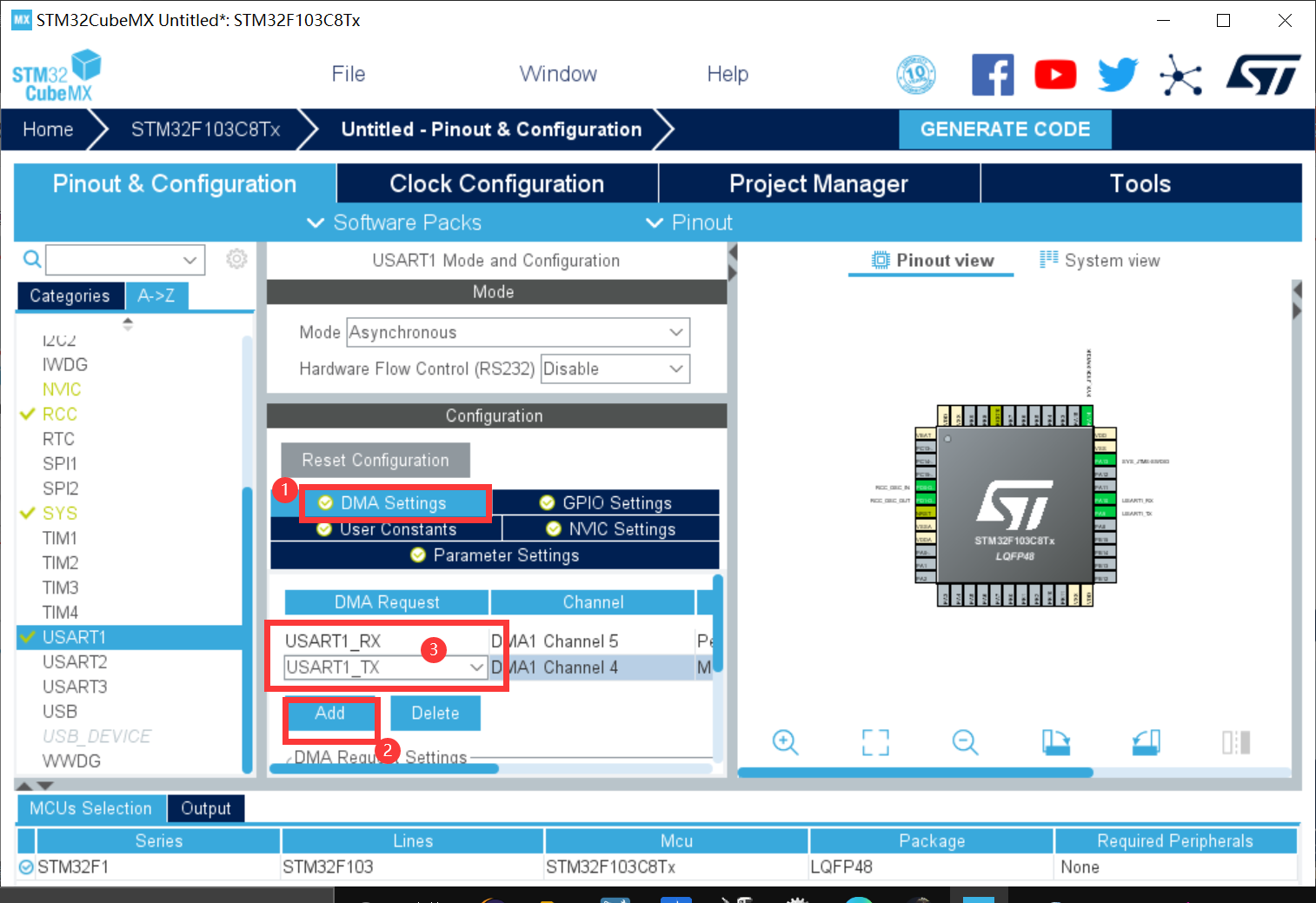This screenshot has height=903, width=1316.
Task: Collapse the bottom MCUs panel arrows
Action: point(35,786)
